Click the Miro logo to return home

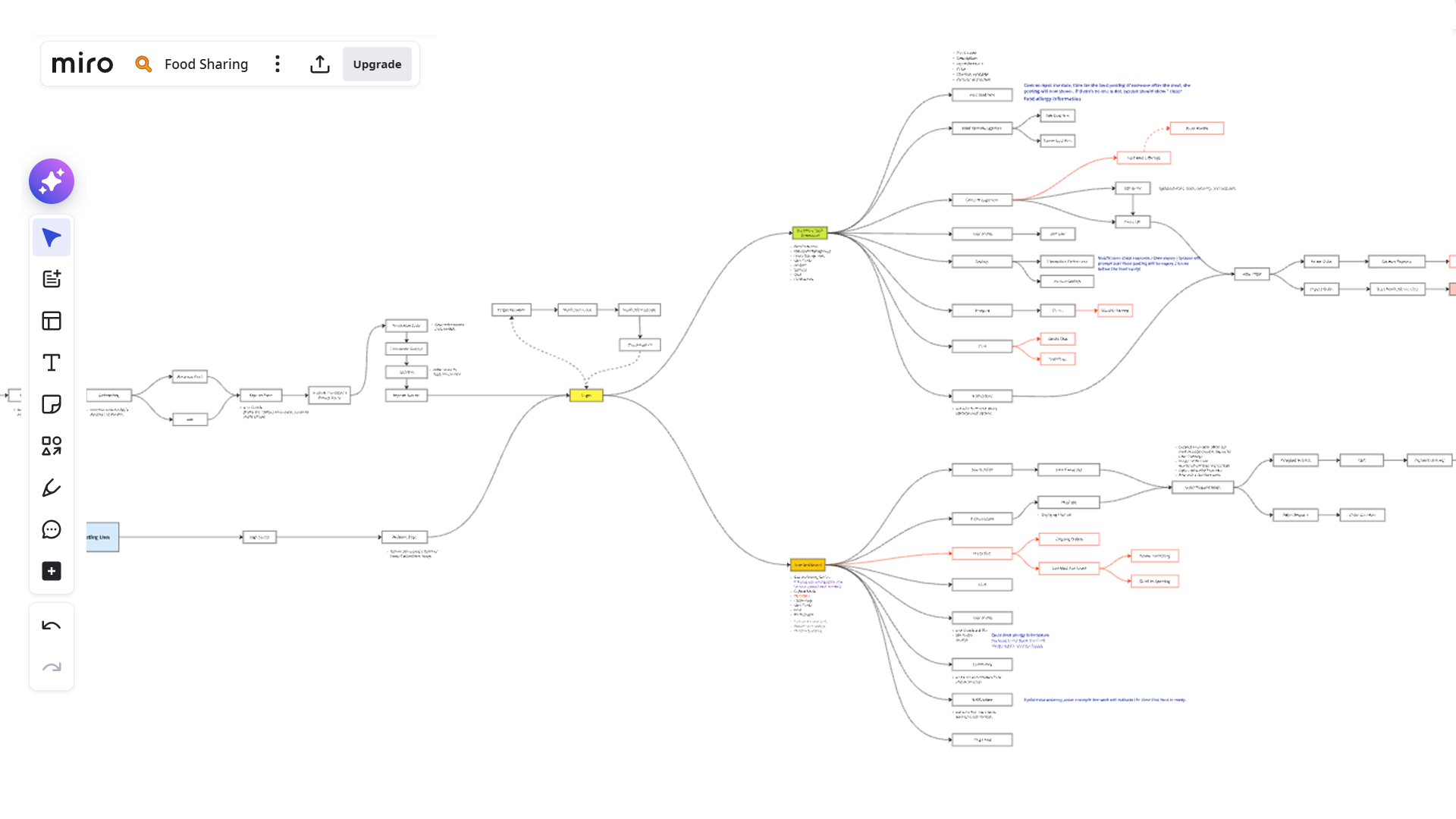(82, 64)
